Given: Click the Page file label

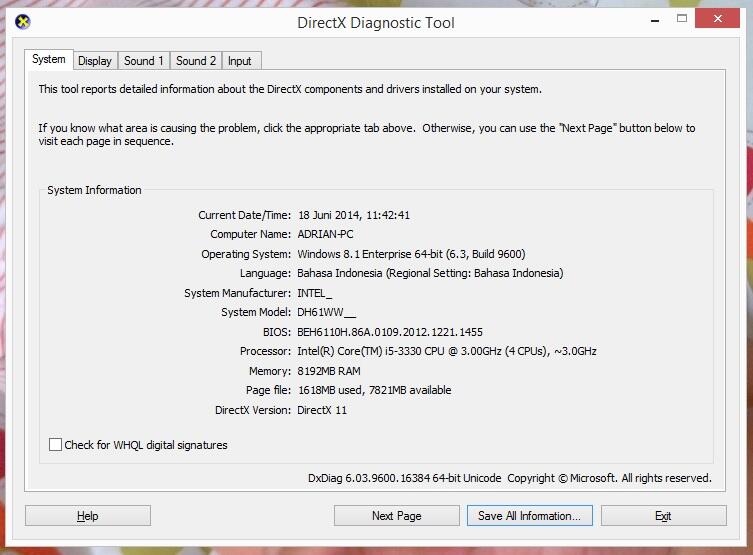Looking at the screenshot, I should [x=268, y=390].
